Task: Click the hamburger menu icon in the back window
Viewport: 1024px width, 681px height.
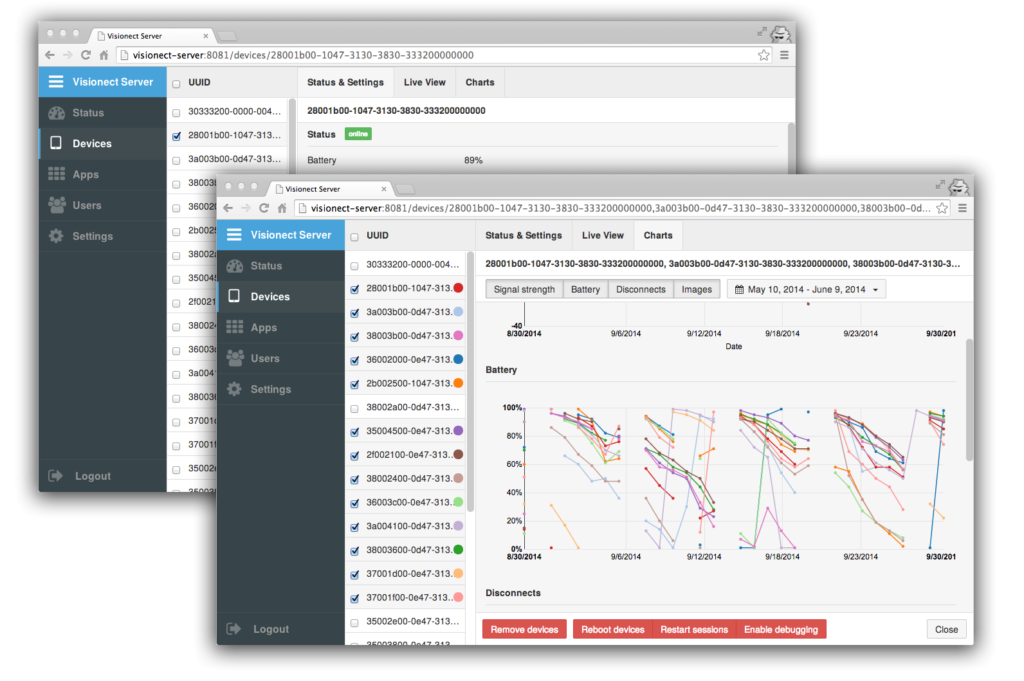Action: tap(56, 82)
